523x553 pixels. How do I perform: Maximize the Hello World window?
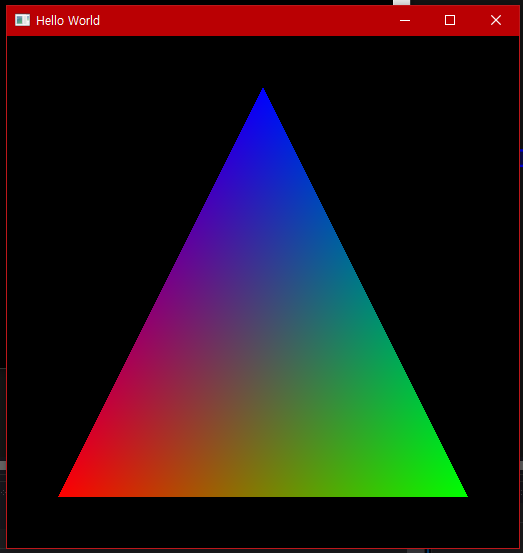point(450,20)
